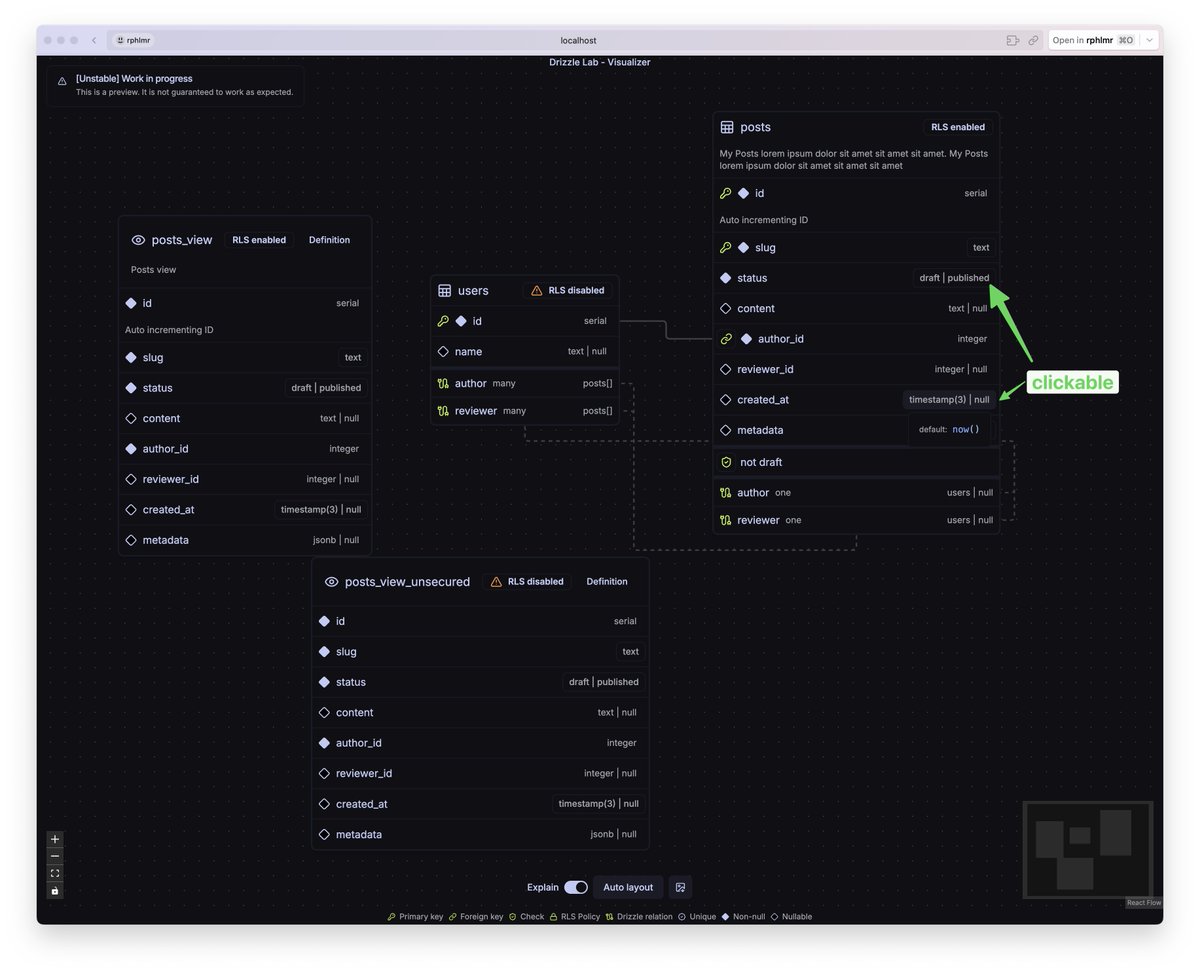Click the foreign key link icon on author_id
This screenshot has height=973, width=1200.
[727, 339]
